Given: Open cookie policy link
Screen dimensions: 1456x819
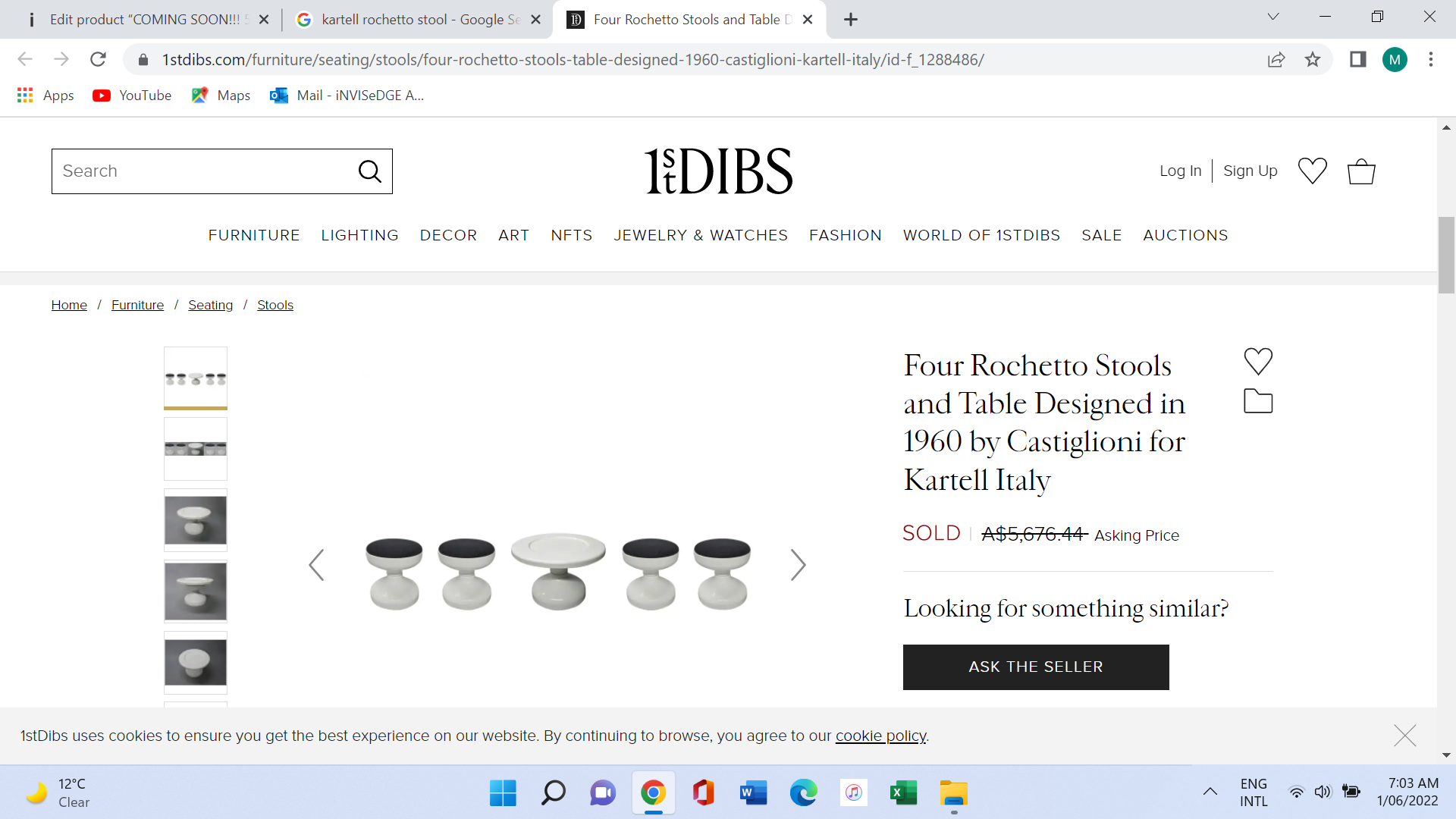Looking at the screenshot, I should [880, 736].
